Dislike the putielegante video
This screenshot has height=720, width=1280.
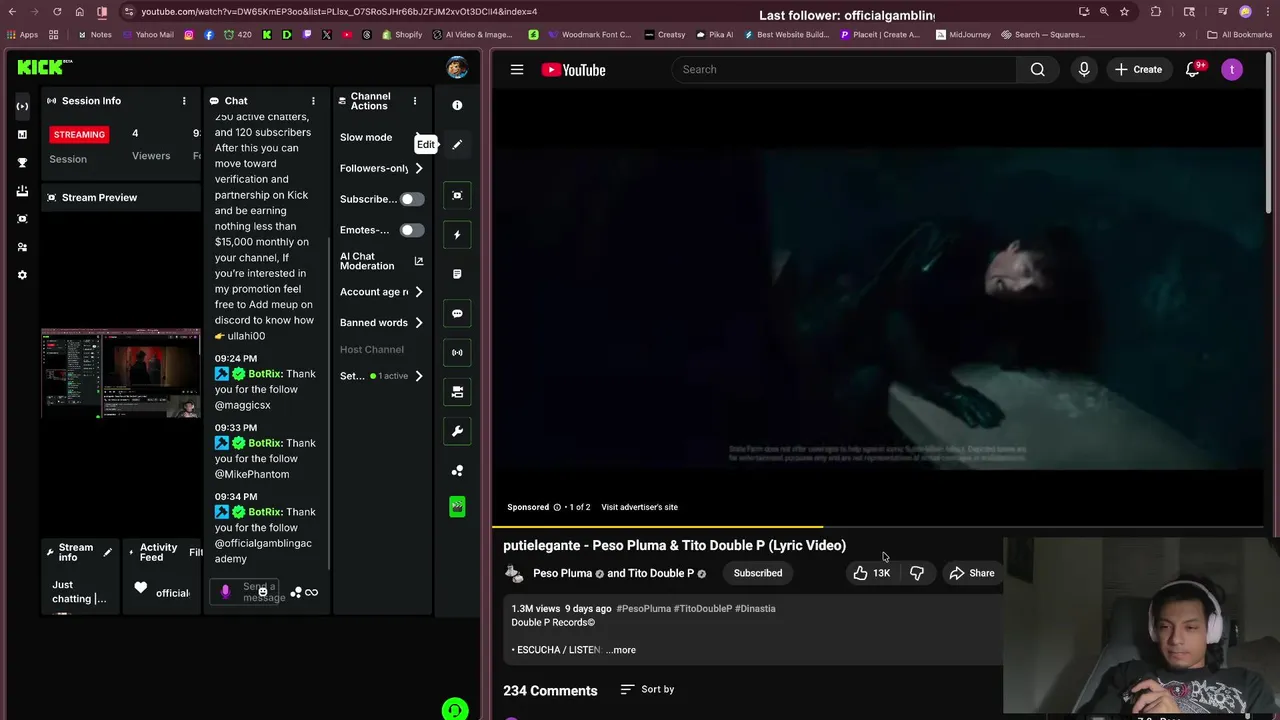click(x=917, y=573)
